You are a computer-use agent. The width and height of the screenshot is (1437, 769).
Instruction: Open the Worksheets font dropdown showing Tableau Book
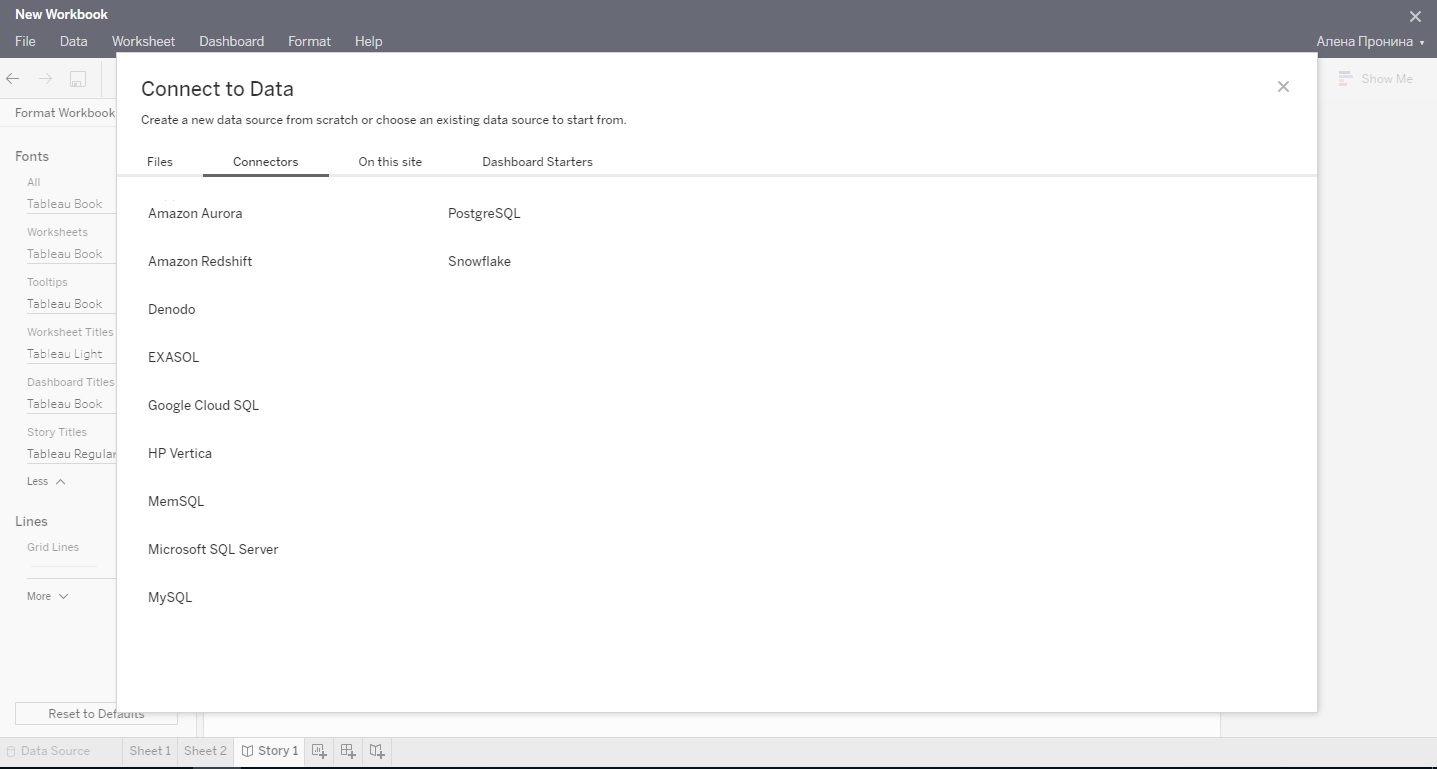[65, 253]
